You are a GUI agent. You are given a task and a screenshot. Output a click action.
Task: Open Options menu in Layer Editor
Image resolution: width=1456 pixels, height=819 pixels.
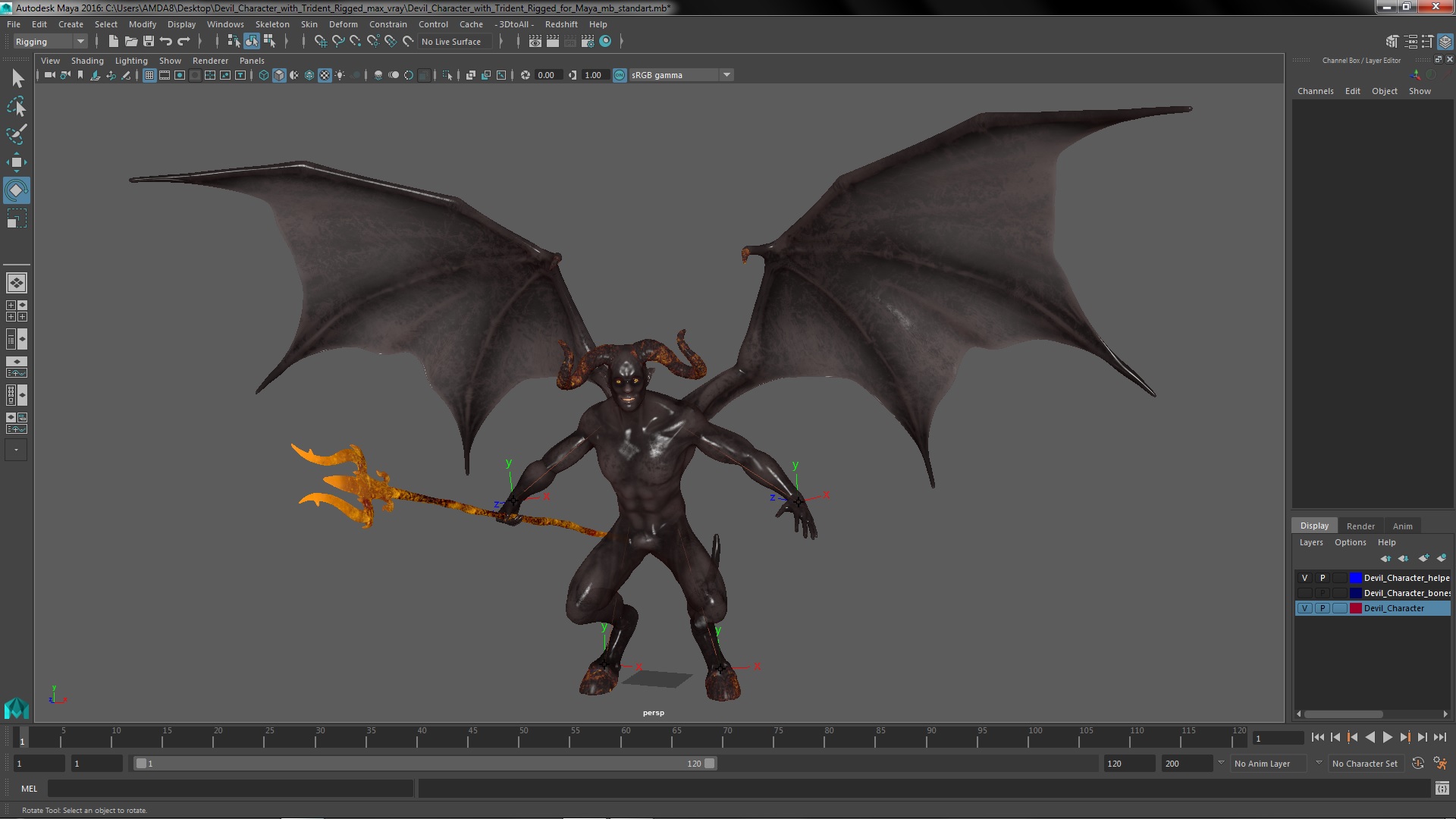click(x=1350, y=542)
